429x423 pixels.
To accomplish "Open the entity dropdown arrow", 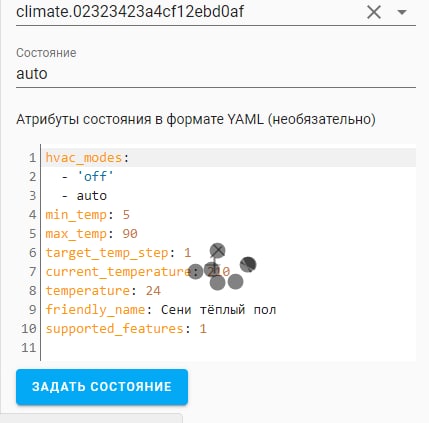I will pos(402,12).
